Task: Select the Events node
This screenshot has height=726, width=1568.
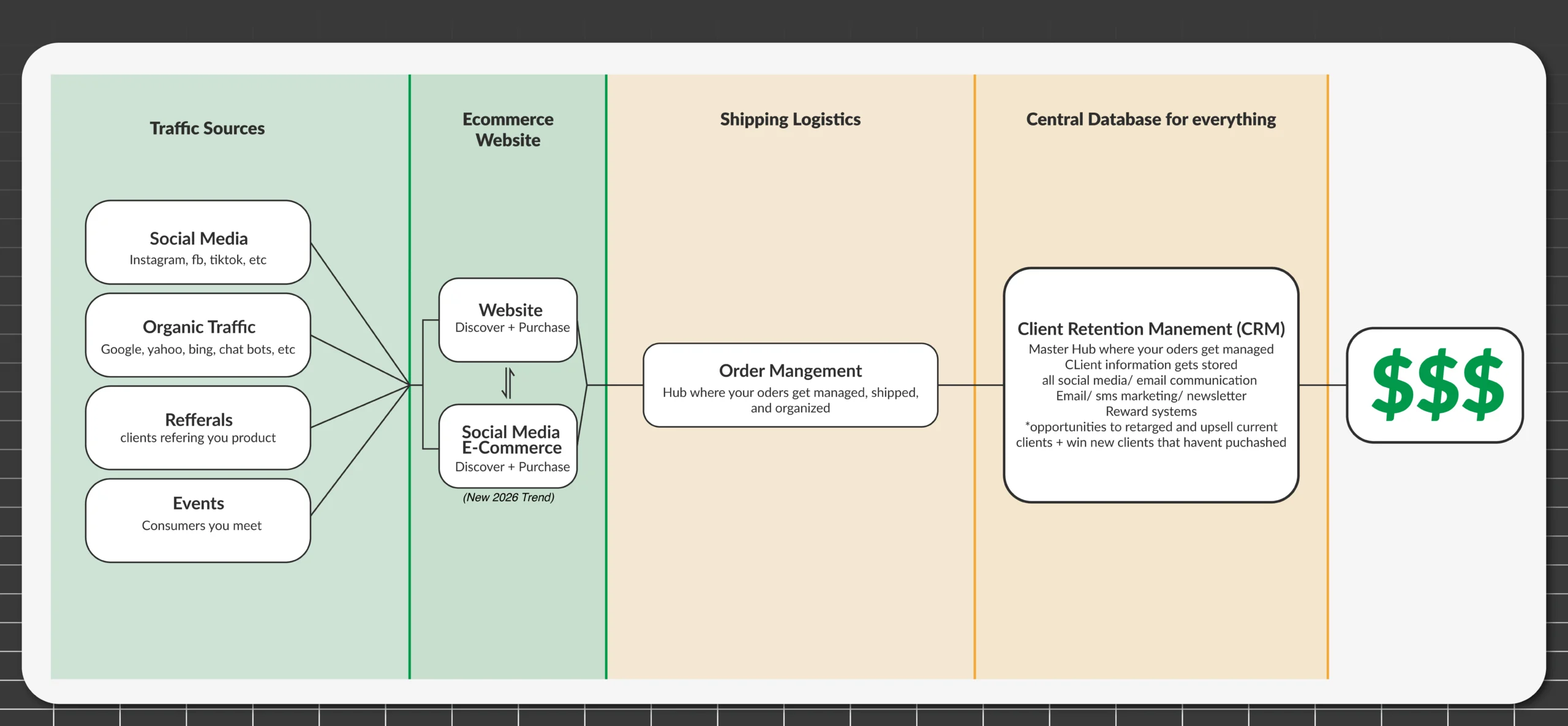Action: point(198,513)
